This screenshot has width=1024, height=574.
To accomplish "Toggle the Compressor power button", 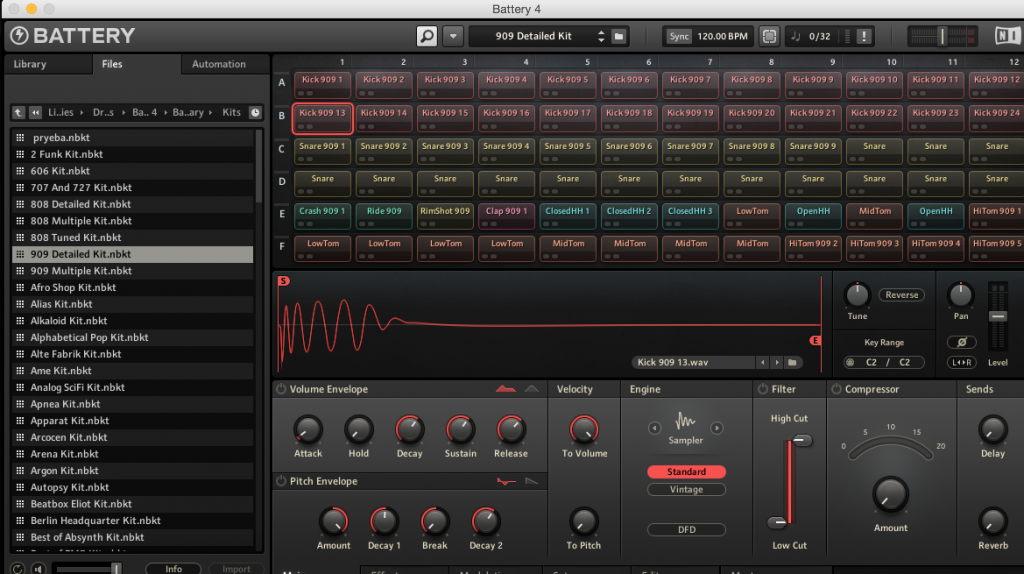I will coord(836,389).
